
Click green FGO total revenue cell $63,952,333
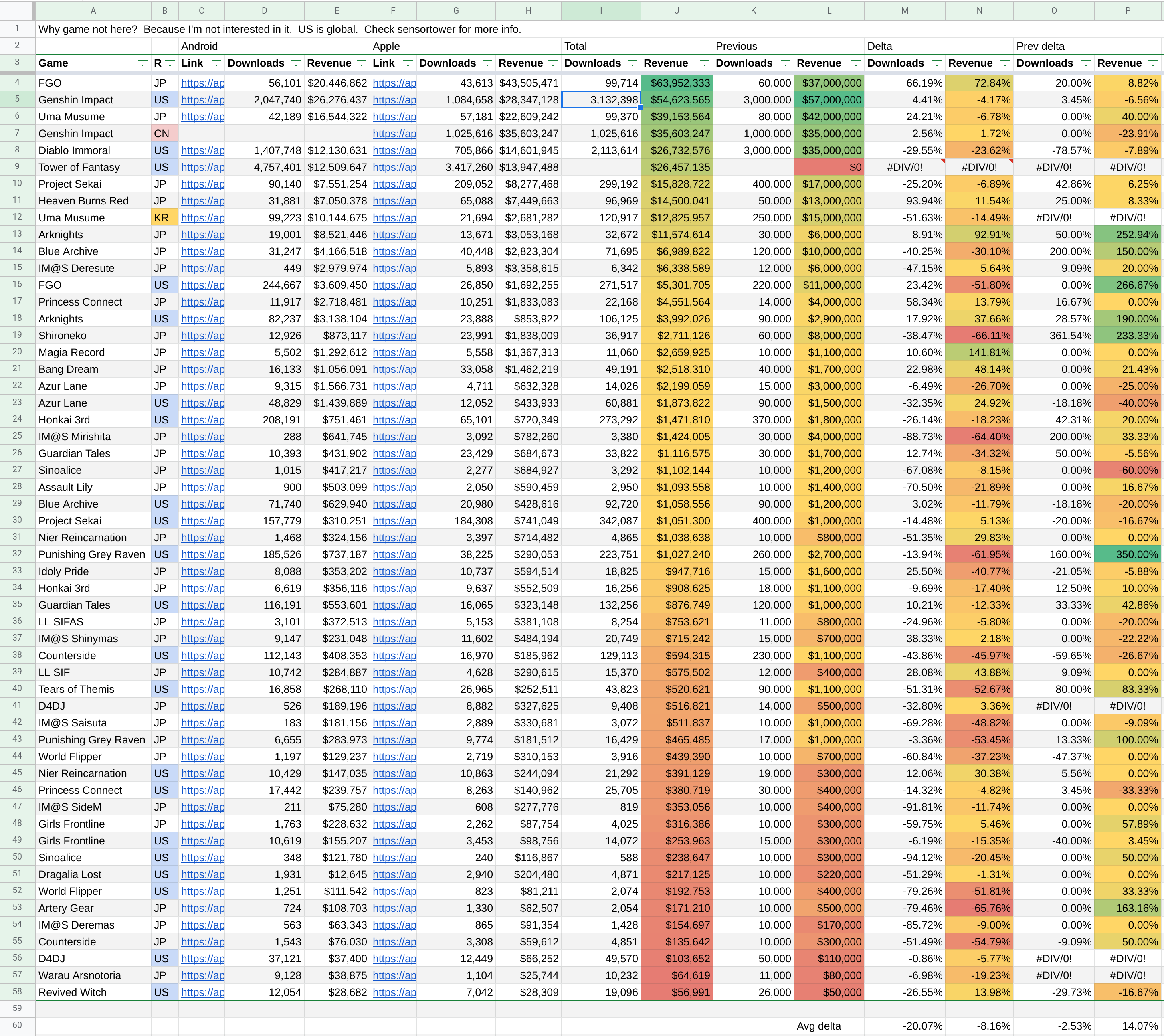pyautogui.click(x=677, y=83)
